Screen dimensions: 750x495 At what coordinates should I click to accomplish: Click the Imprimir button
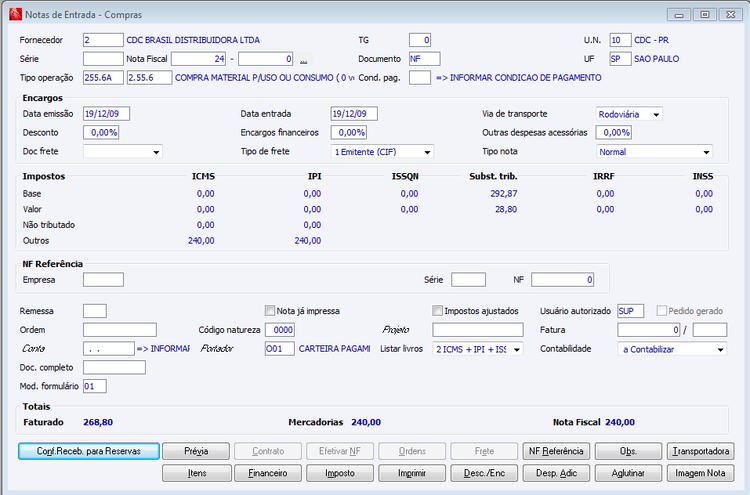pos(412,473)
